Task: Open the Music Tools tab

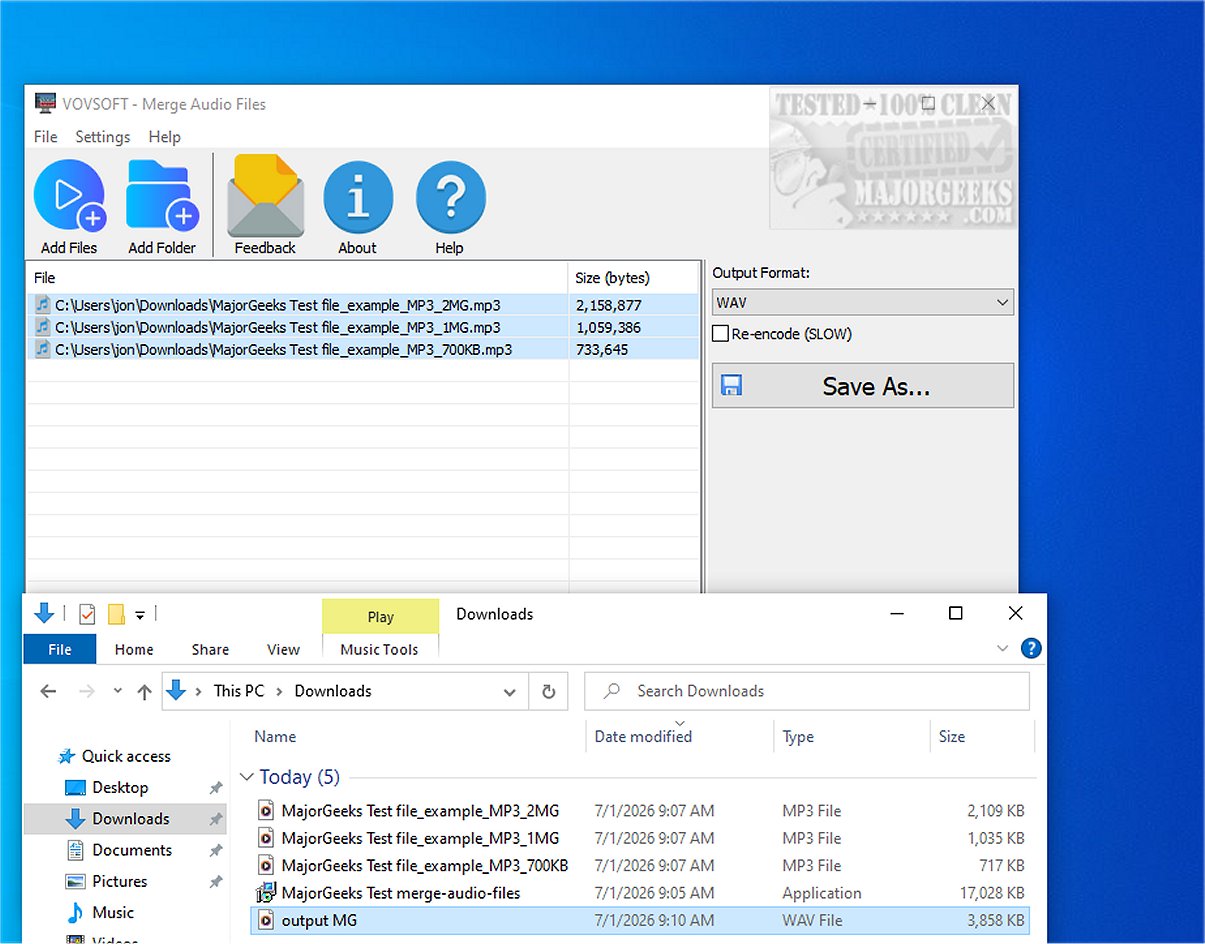Action: pyautogui.click(x=380, y=649)
